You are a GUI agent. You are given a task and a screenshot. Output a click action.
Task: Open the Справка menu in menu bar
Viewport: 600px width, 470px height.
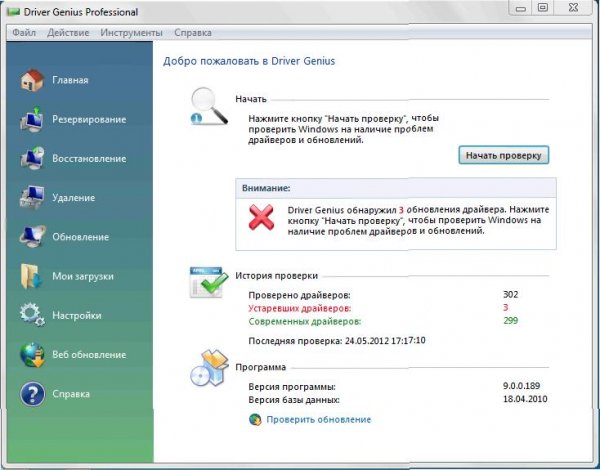[x=193, y=33]
